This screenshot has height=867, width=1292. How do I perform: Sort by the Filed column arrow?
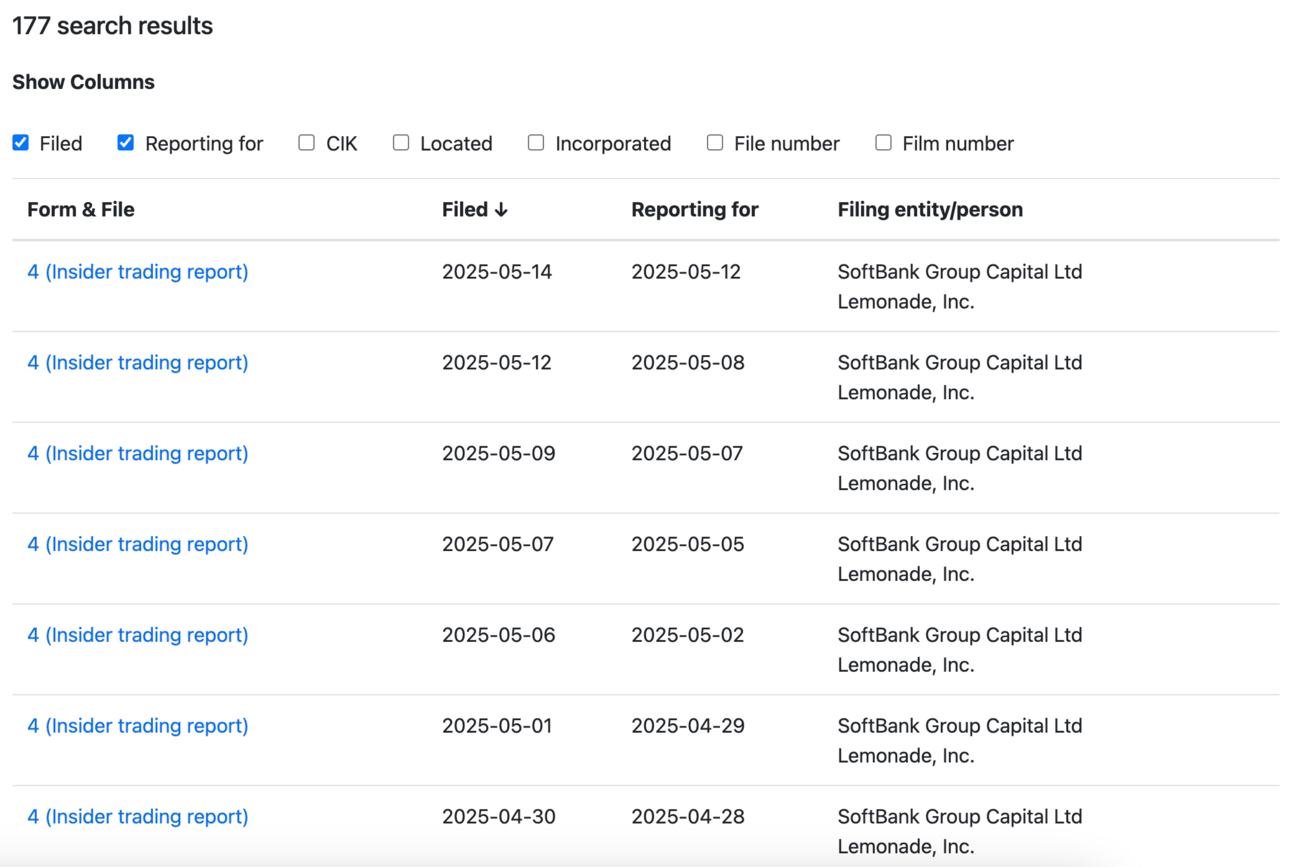501,210
